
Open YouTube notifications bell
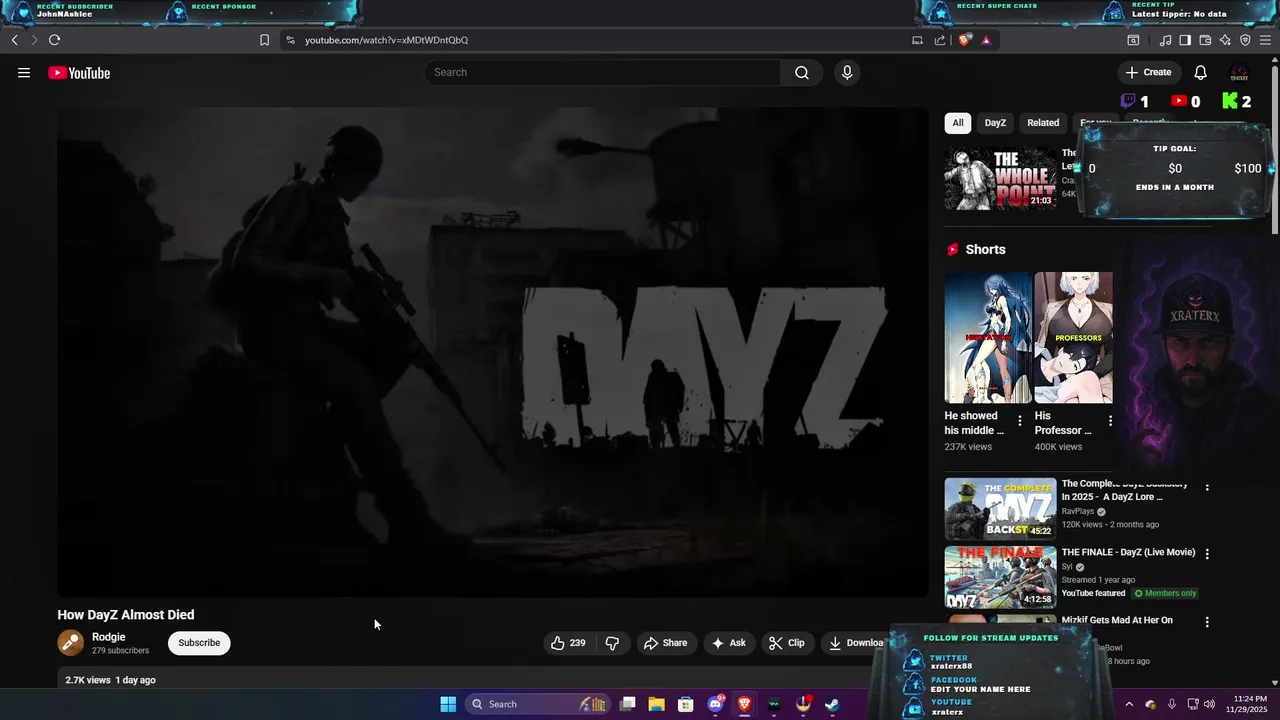[x=1200, y=72]
